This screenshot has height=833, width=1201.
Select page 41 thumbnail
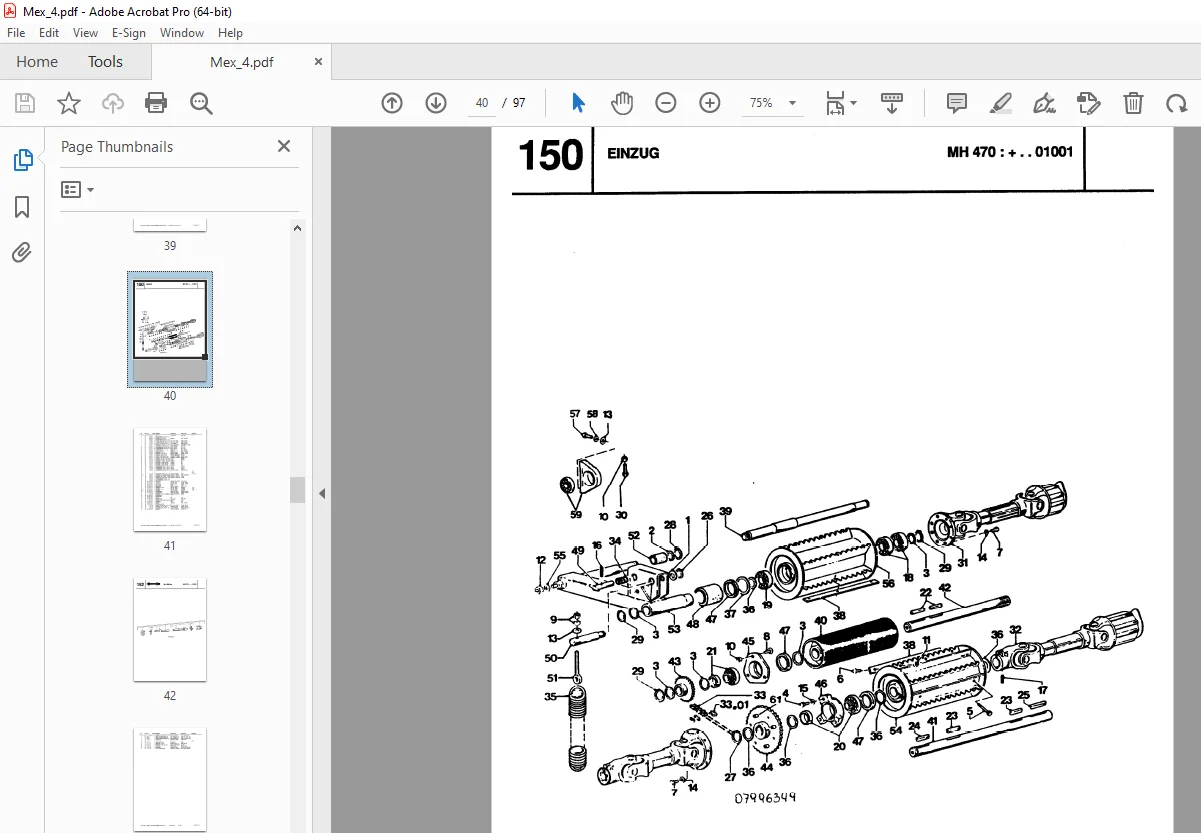coord(170,480)
